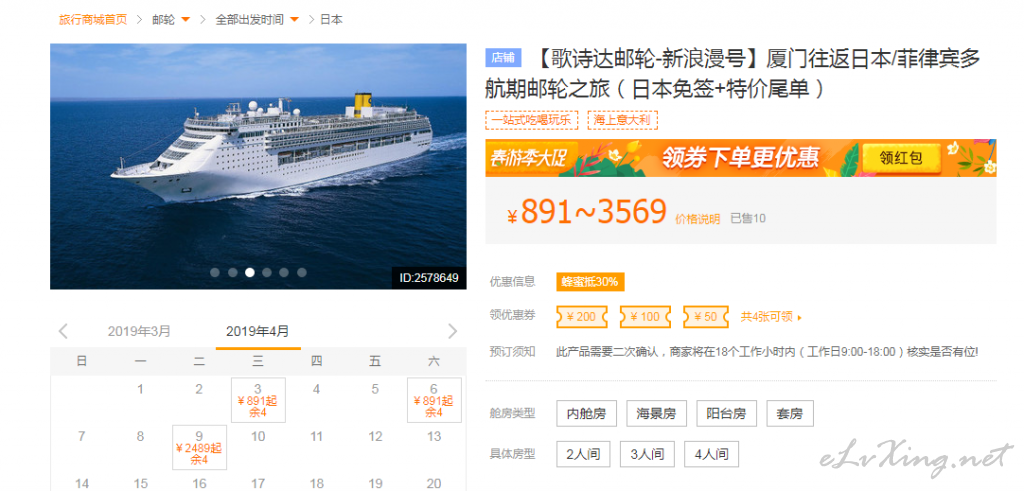Screen dimensions: 1024x491
Task: Click the 海上意大利 tag
Action: coord(622,120)
